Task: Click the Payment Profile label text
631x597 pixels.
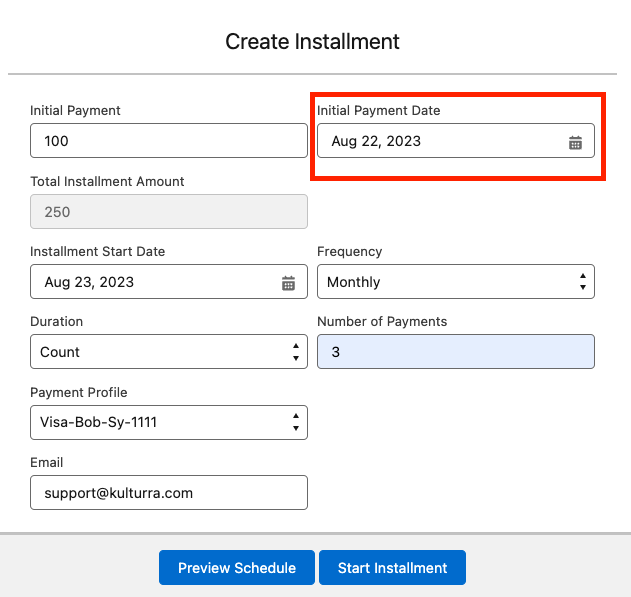Action: point(79,392)
